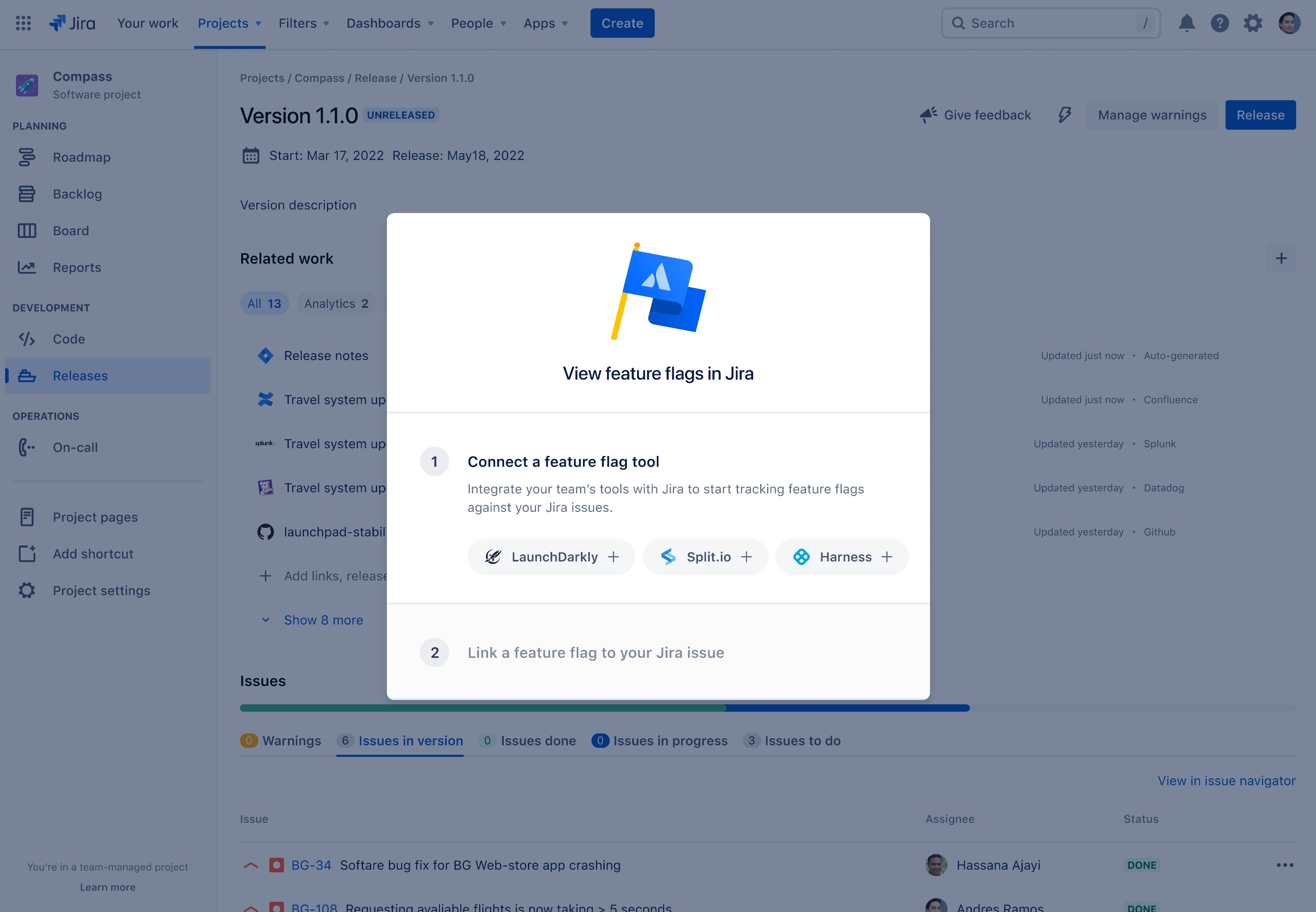Click the Release button for Version 1.1.0
1316x912 pixels.
(1261, 115)
